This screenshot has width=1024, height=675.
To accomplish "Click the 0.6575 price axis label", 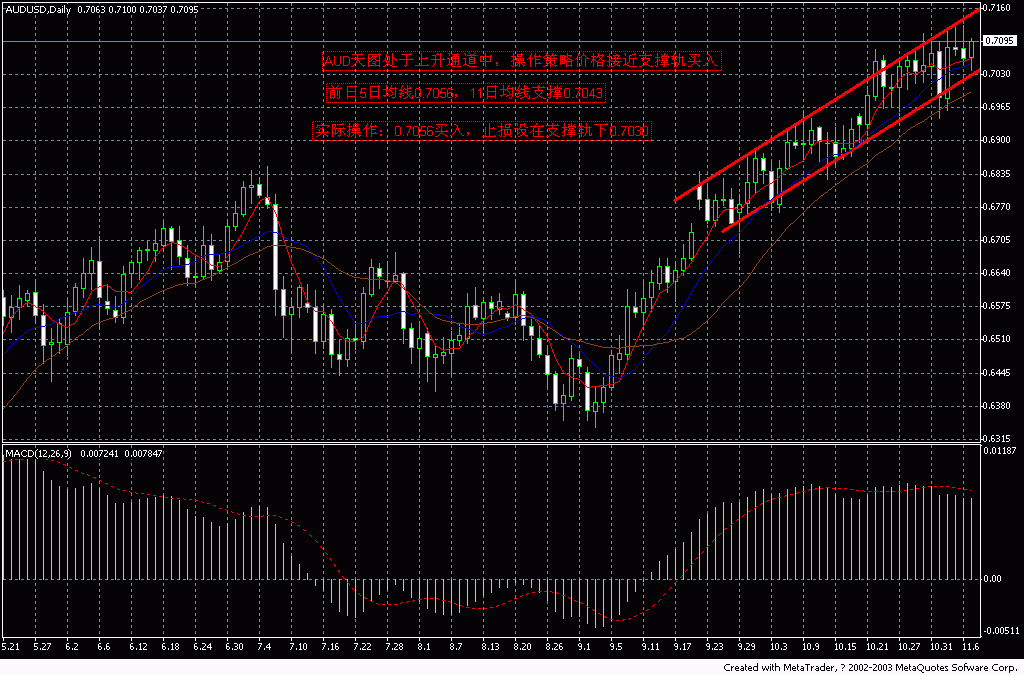I will (999, 306).
